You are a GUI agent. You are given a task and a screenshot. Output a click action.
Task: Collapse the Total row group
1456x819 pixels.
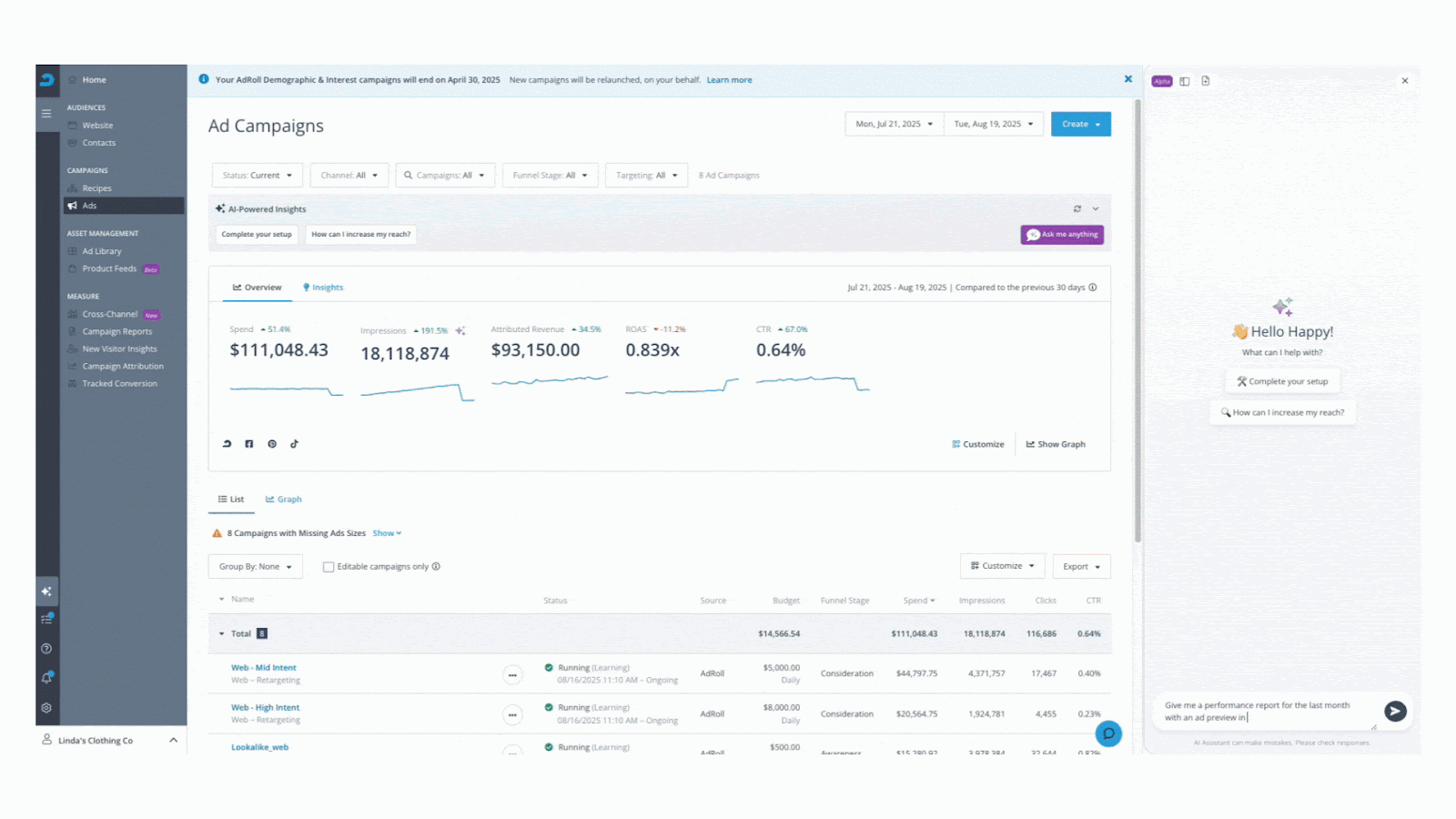(x=221, y=634)
